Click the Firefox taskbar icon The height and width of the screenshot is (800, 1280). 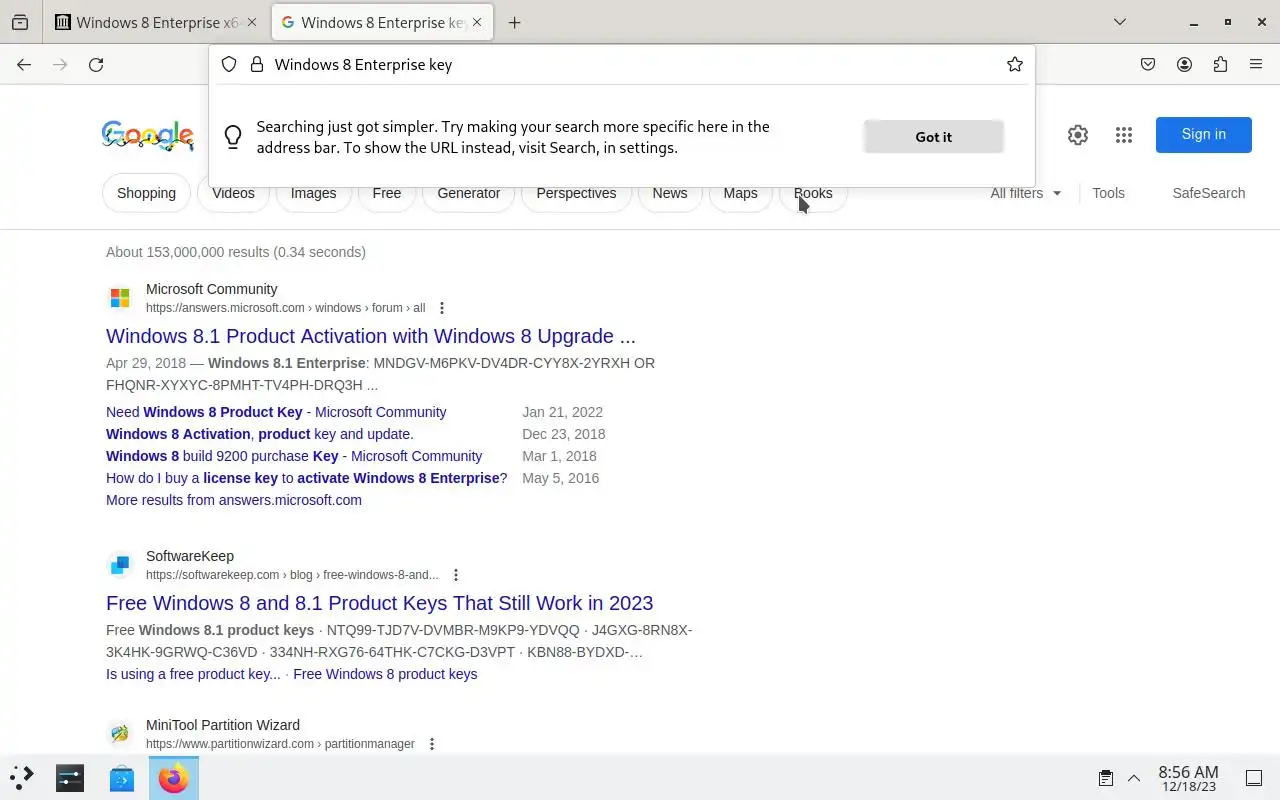click(174, 777)
